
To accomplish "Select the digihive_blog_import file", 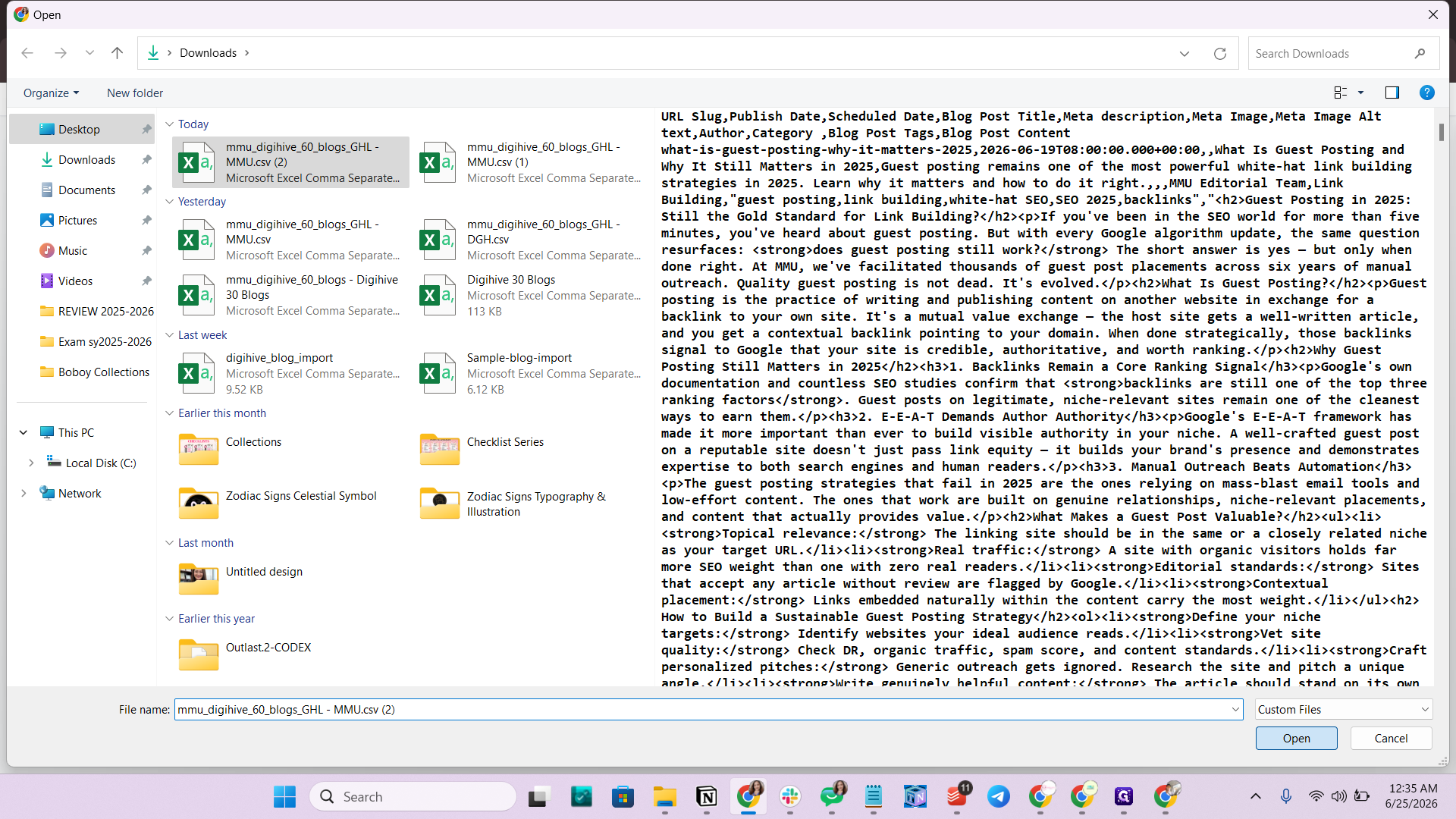I will [x=290, y=373].
